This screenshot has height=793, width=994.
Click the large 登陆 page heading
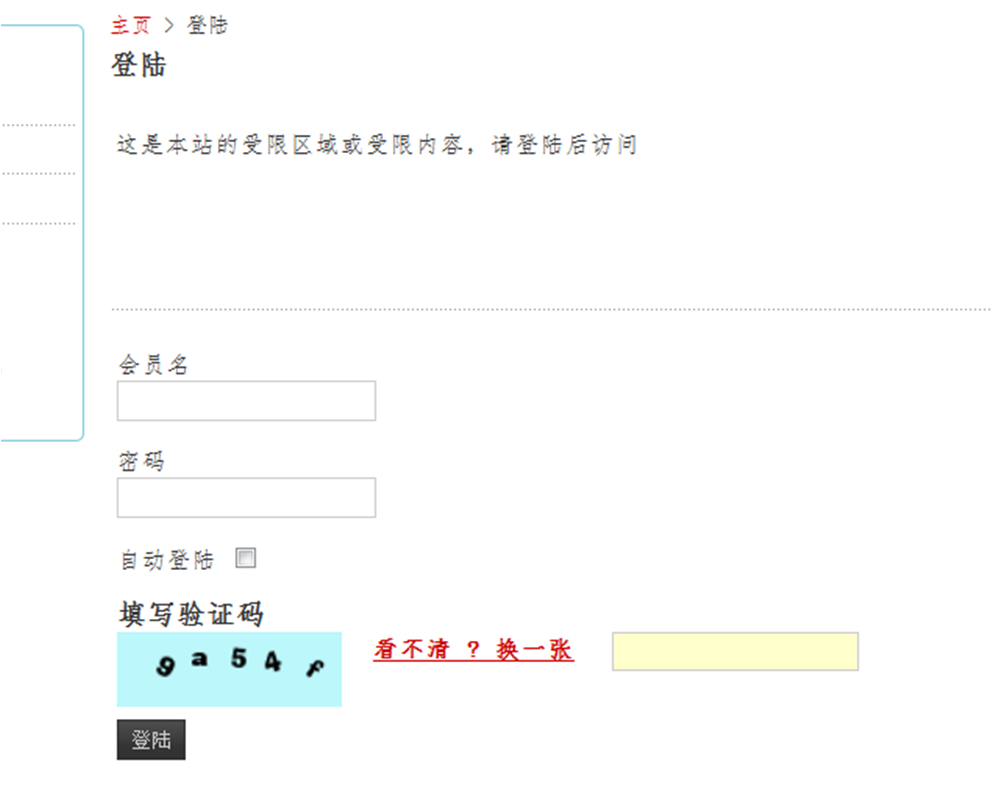(x=139, y=65)
